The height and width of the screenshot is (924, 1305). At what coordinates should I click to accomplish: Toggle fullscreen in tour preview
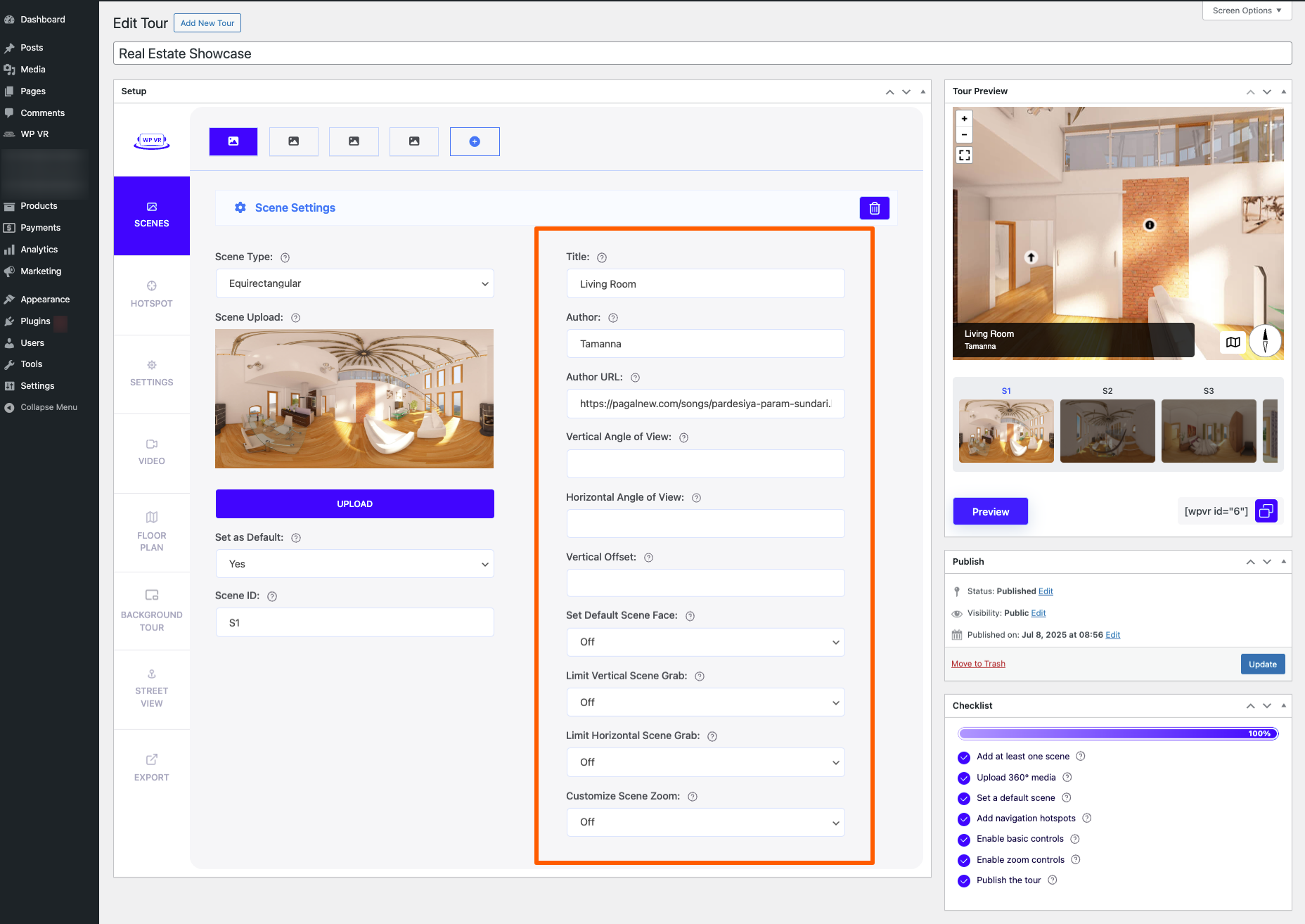click(x=964, y=155)
